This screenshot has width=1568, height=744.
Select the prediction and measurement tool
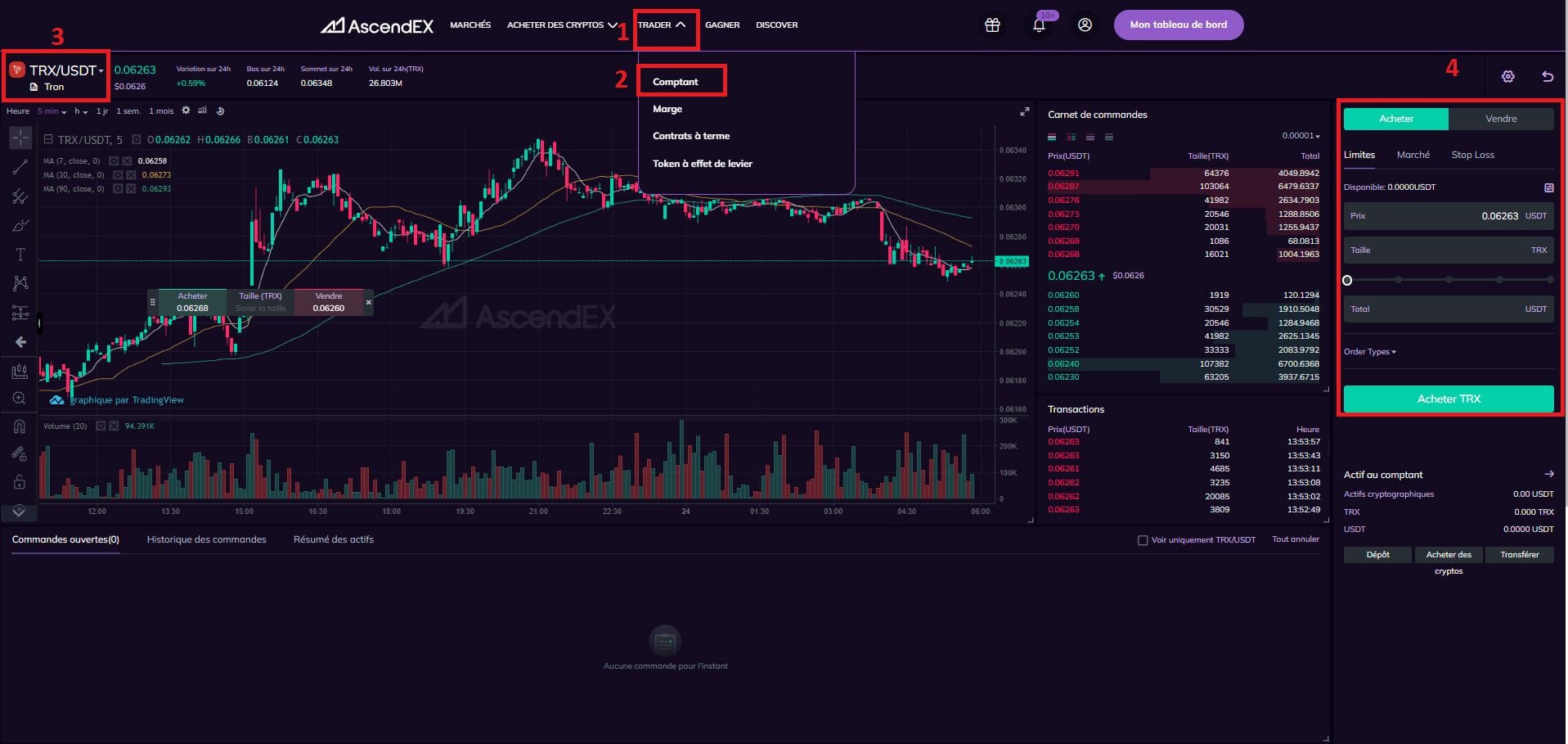(20, 313)
